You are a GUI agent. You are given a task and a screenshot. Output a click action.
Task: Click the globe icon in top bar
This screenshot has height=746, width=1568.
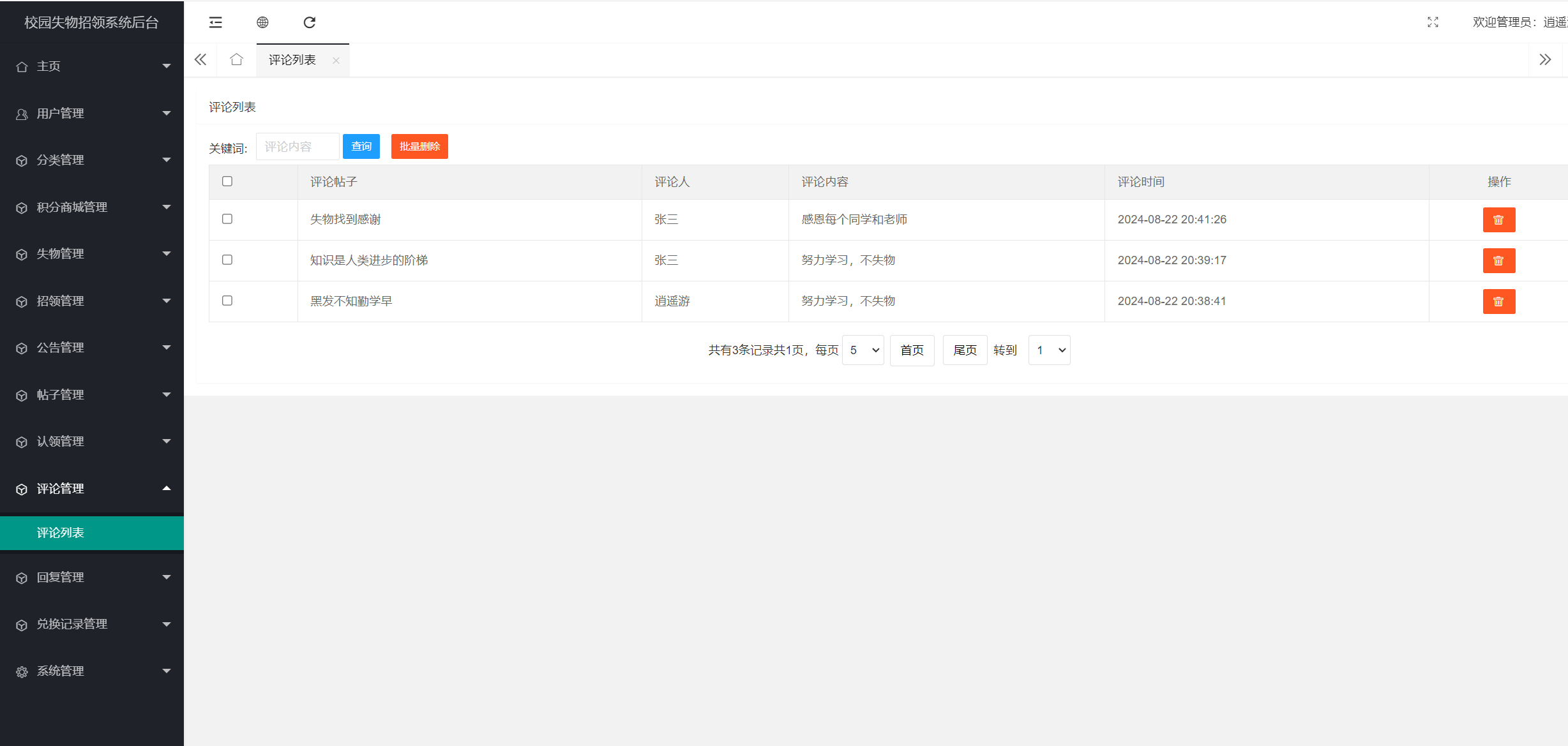(x=262, y=22)
